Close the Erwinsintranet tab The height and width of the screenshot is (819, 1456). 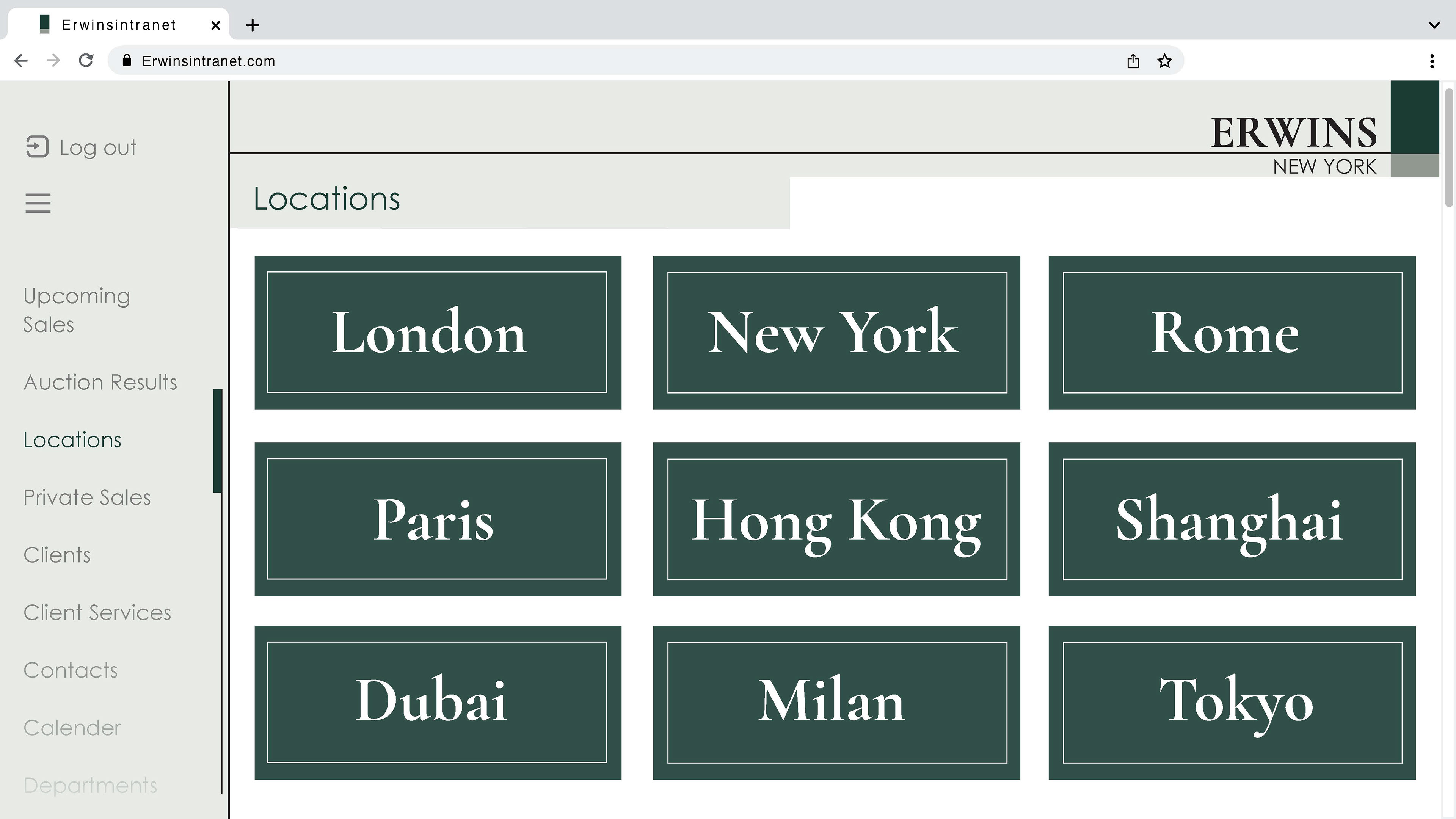coord(215,25)
